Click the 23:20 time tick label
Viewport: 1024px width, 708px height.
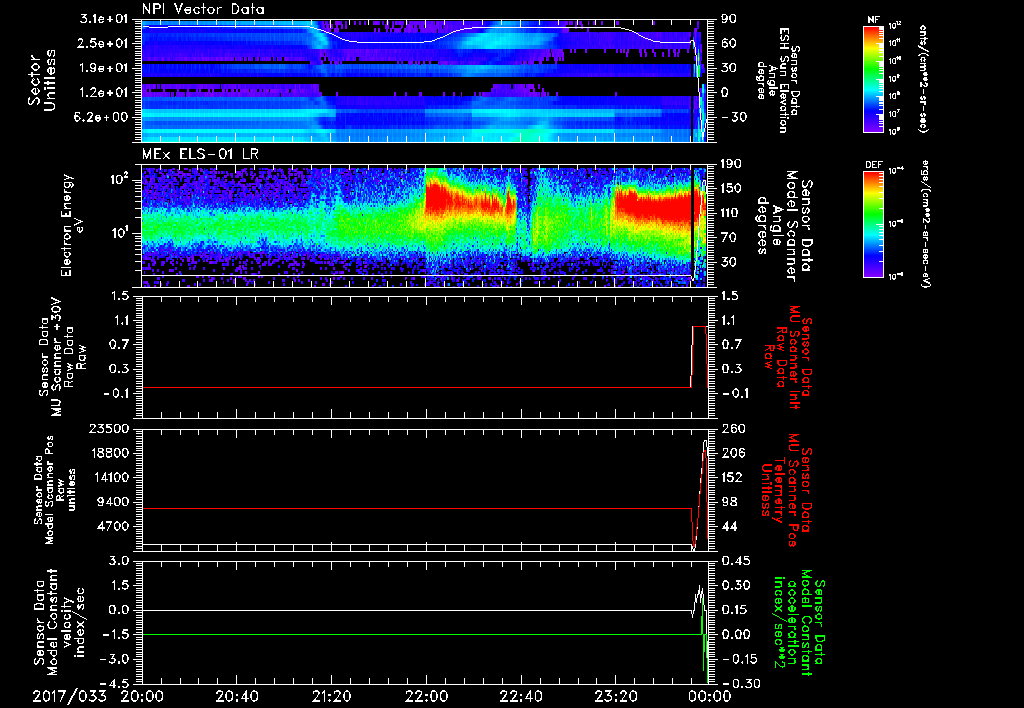tap(615, 695)
